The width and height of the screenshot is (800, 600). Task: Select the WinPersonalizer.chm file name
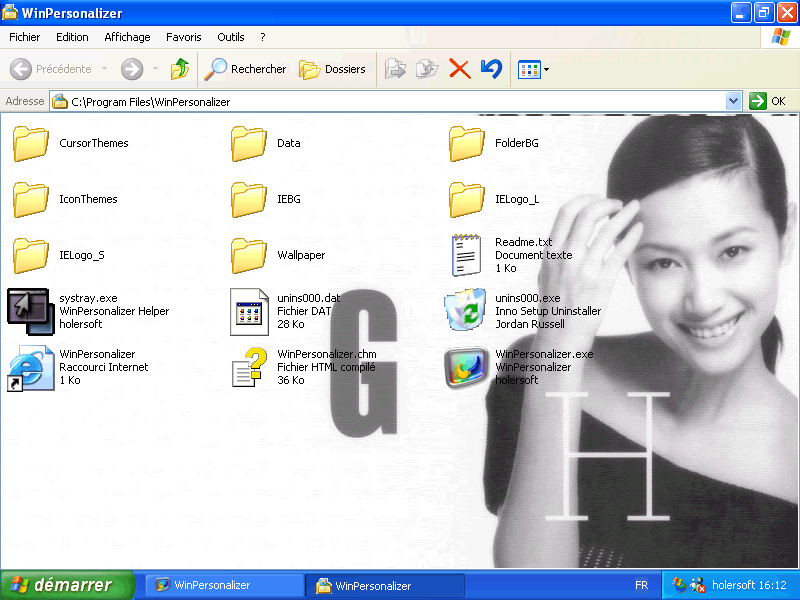coord(327,354)
